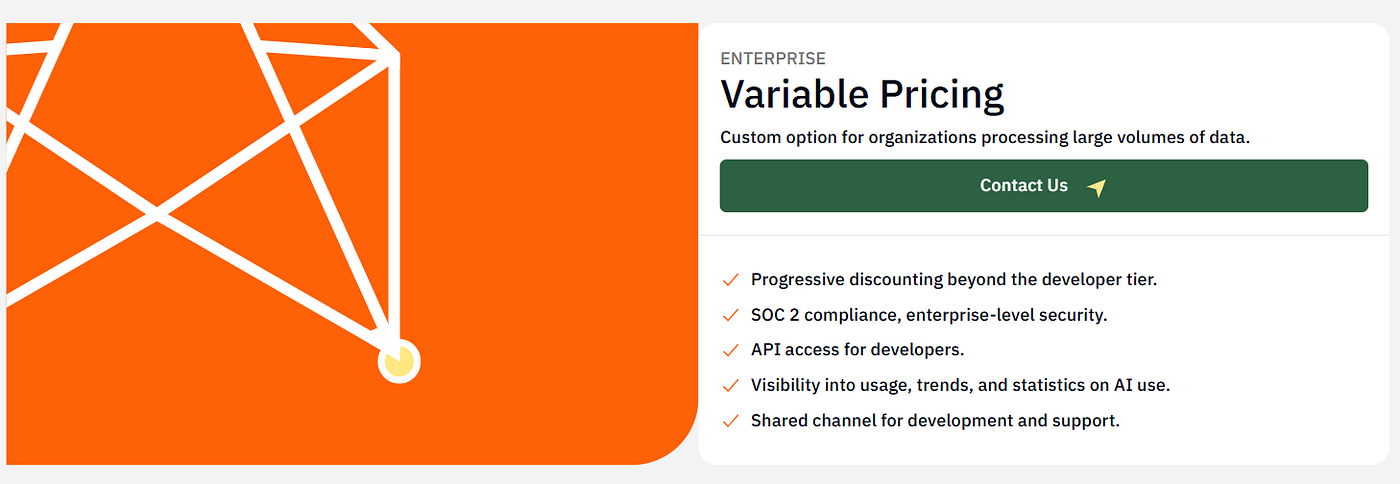The width and height of the screenshot is (1400, 484).
Task: Click the Shared channel support text
Action: (935, 420)
